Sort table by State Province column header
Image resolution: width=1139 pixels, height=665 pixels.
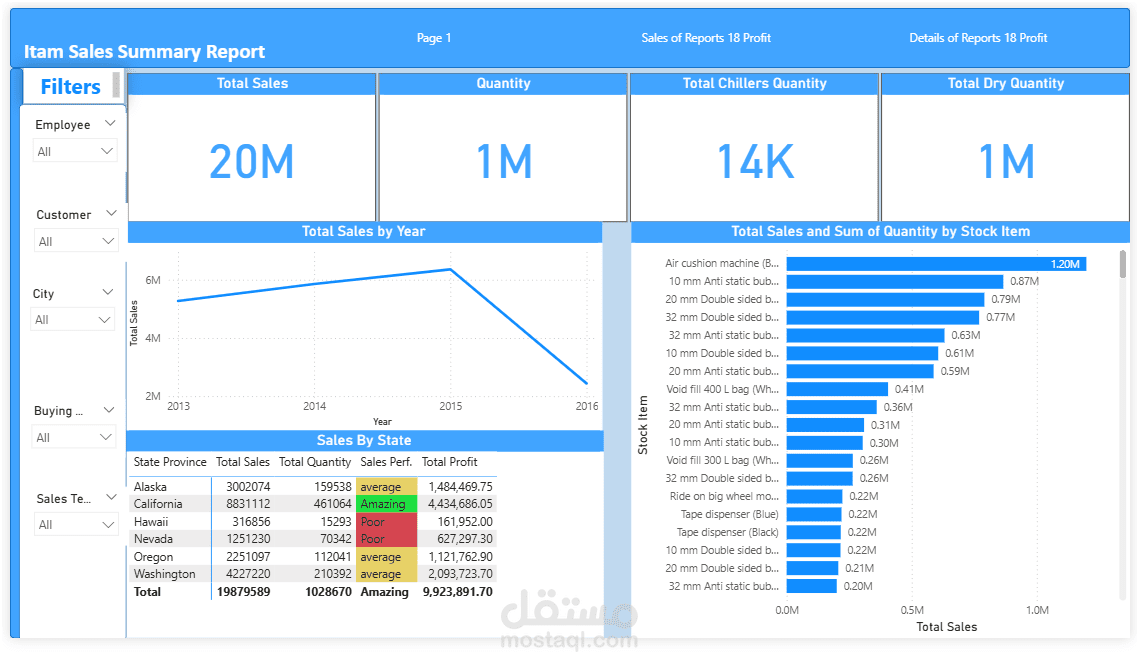170,462
